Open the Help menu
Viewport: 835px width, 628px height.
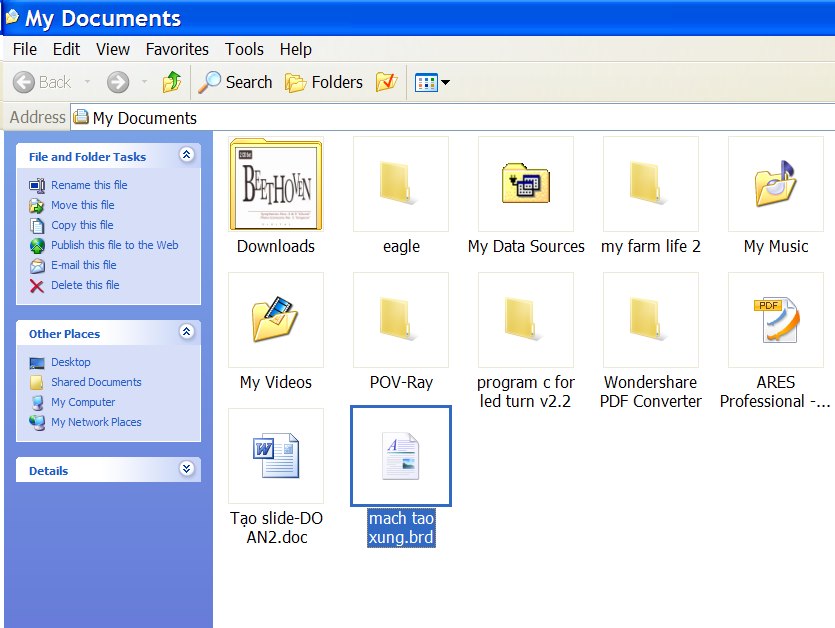(296, 49)
